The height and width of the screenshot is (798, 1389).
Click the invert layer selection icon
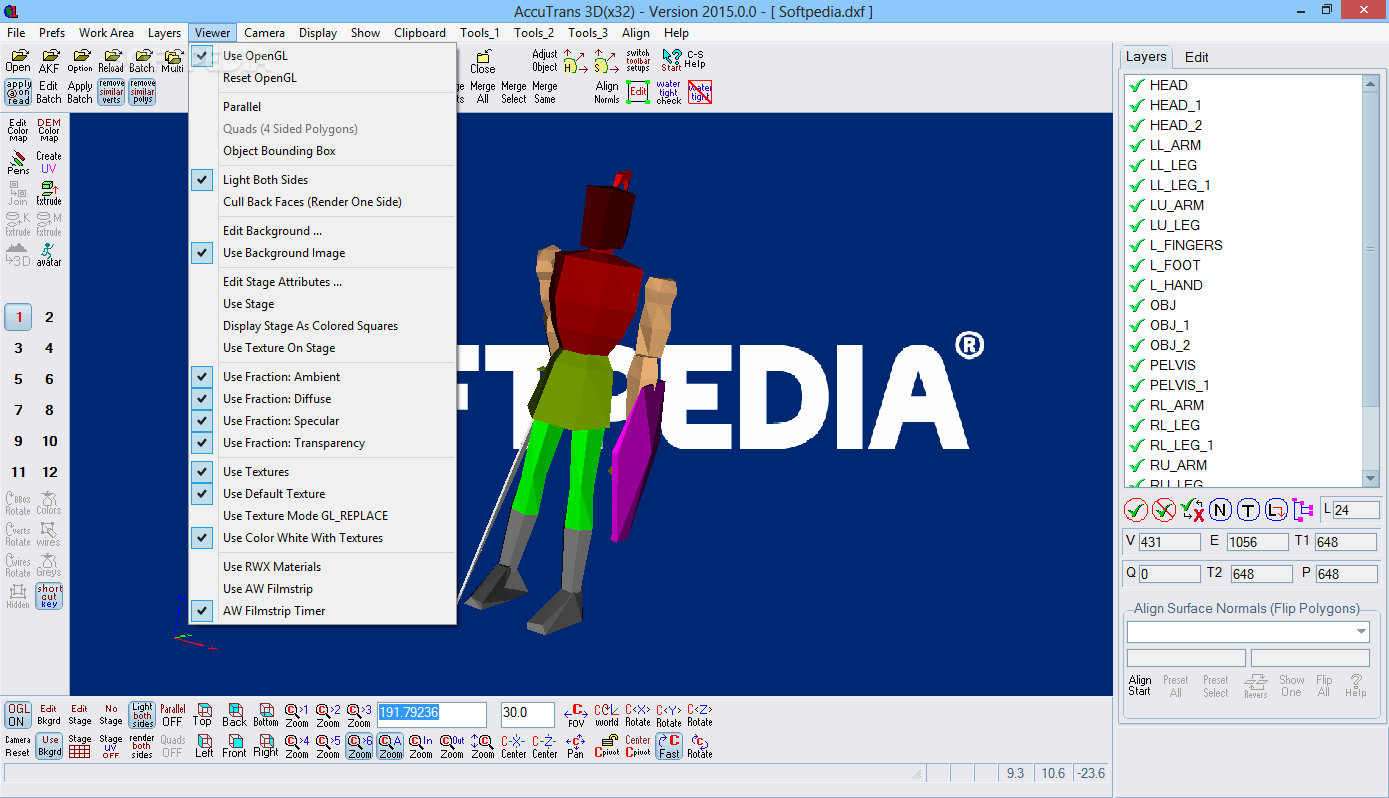[1191, 510]
